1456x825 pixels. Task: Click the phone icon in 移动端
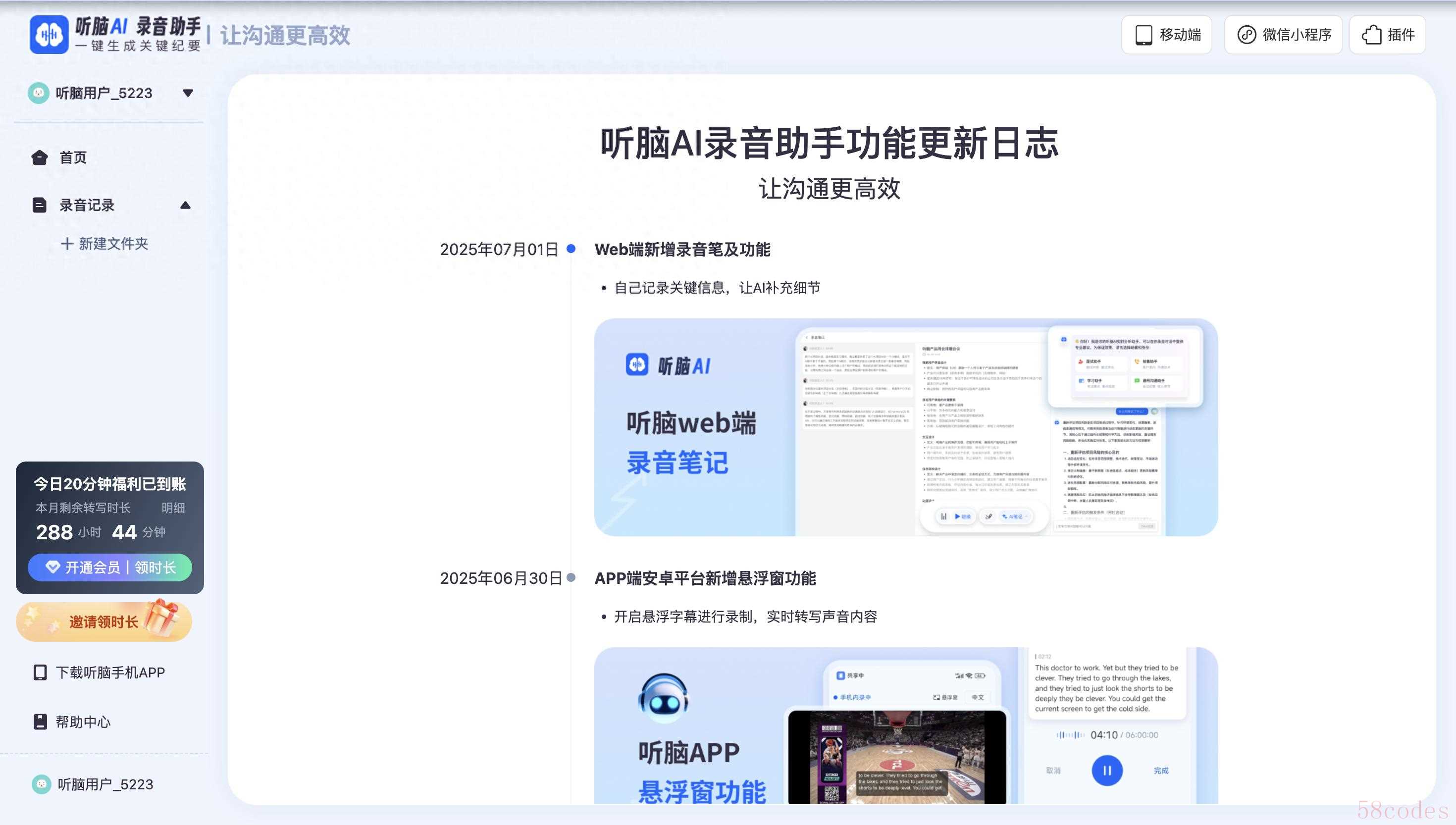click(1144, 35)
